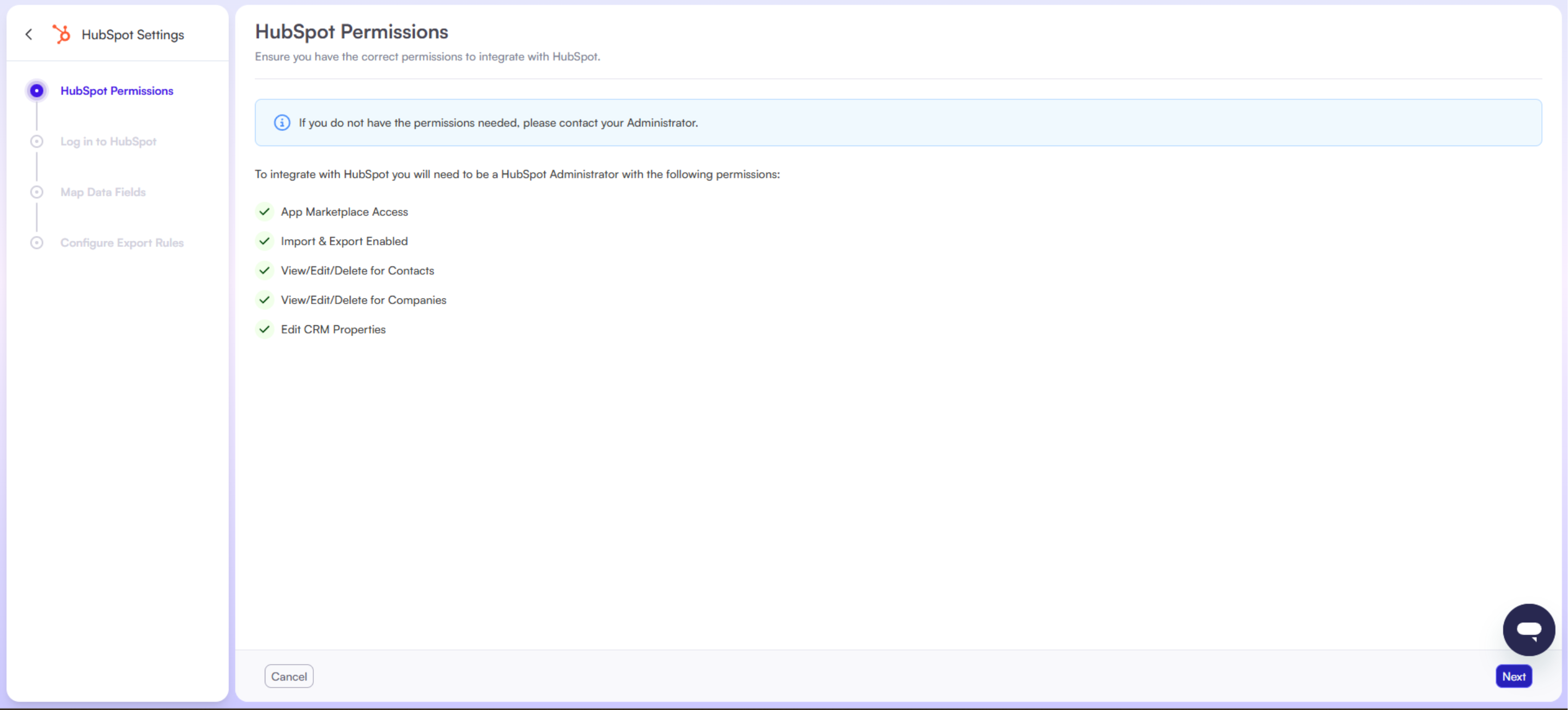Click checkmark for View/Edit/Delete for Companies
This screenshot has height=710, width=1568.
point(264,300)
